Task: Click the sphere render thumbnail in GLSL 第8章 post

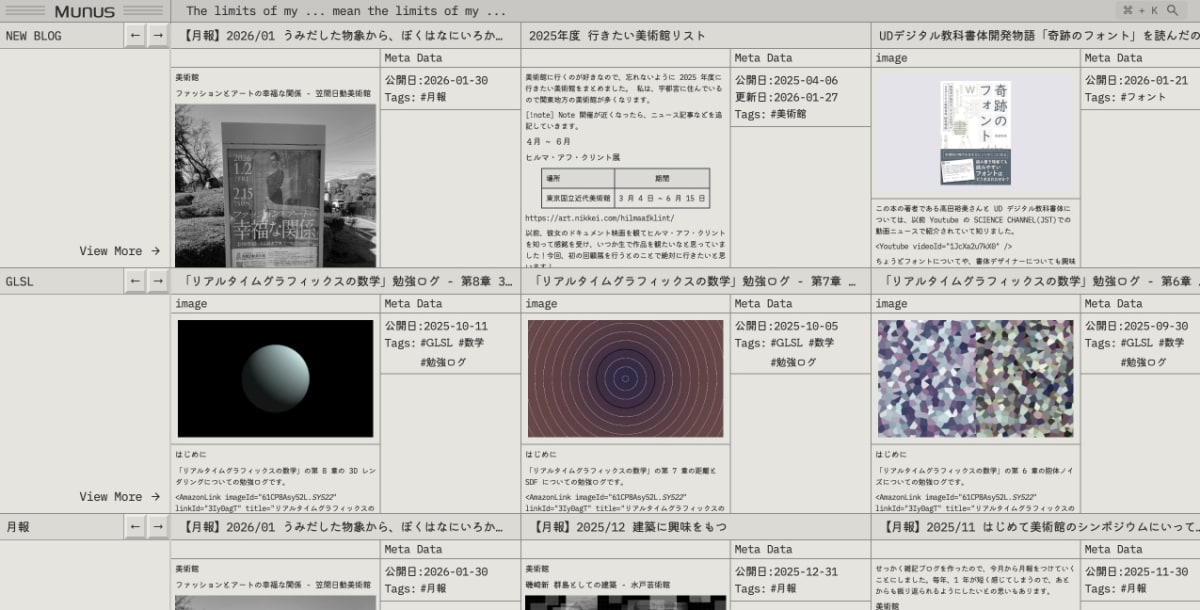Action: (x=273, y=380)
